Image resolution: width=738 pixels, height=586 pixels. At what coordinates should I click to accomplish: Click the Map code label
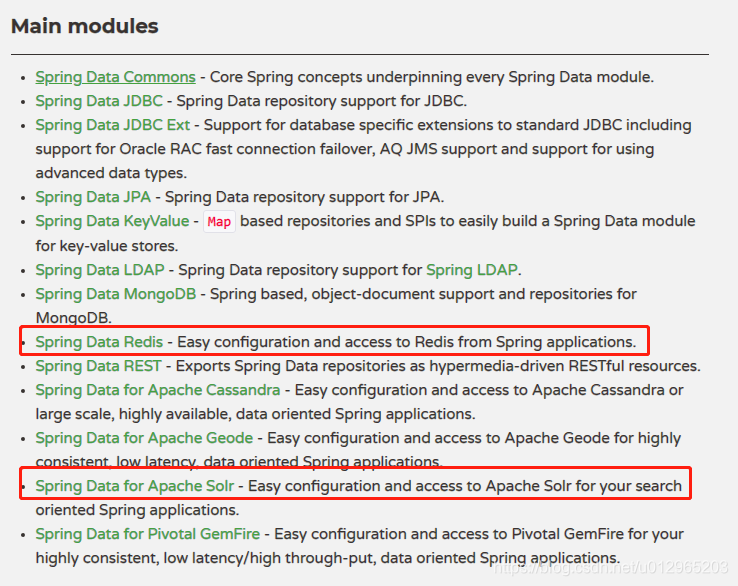(219, 222)
